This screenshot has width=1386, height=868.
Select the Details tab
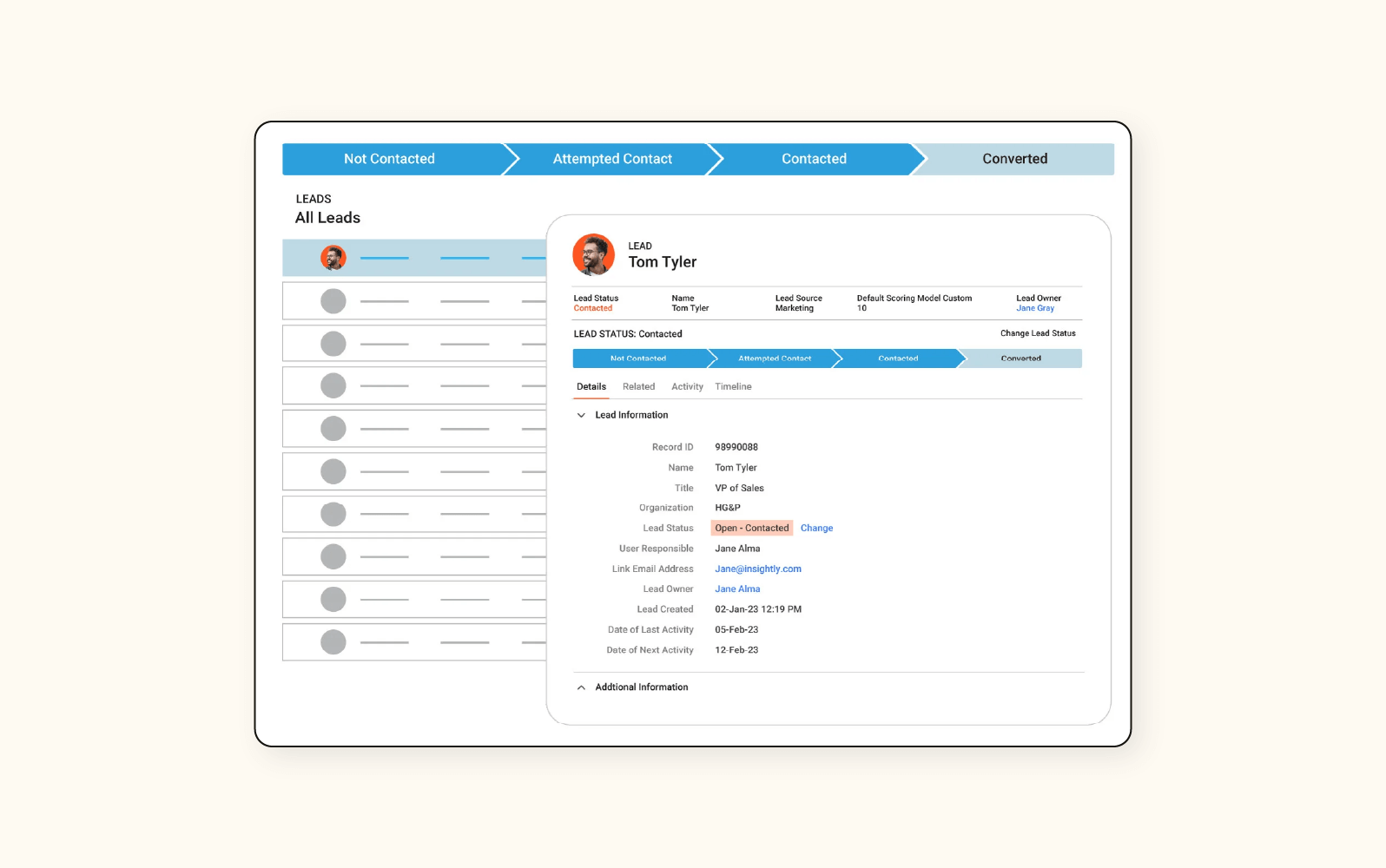(591, 387)
